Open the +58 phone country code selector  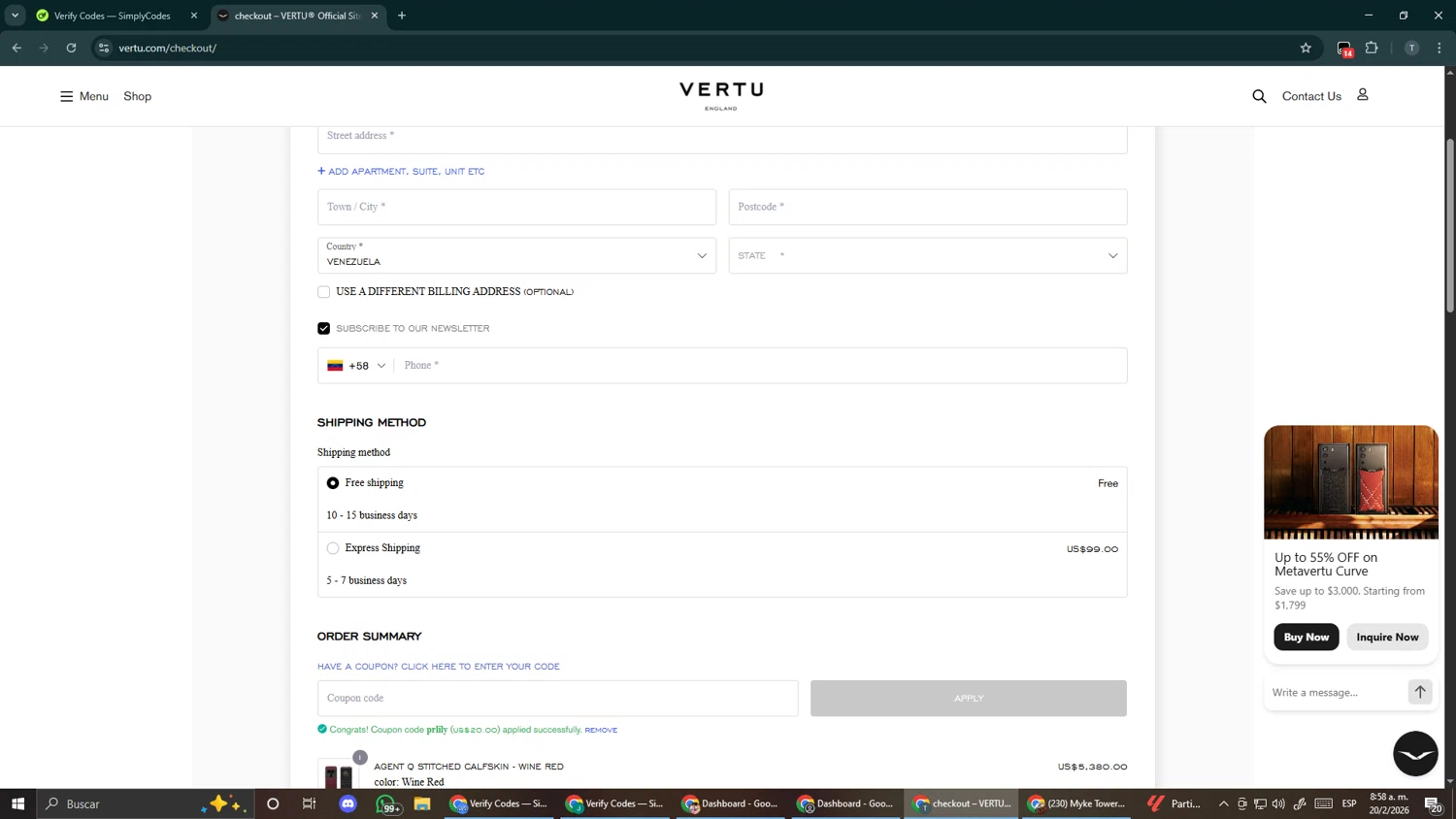click(x=357, y=366)
